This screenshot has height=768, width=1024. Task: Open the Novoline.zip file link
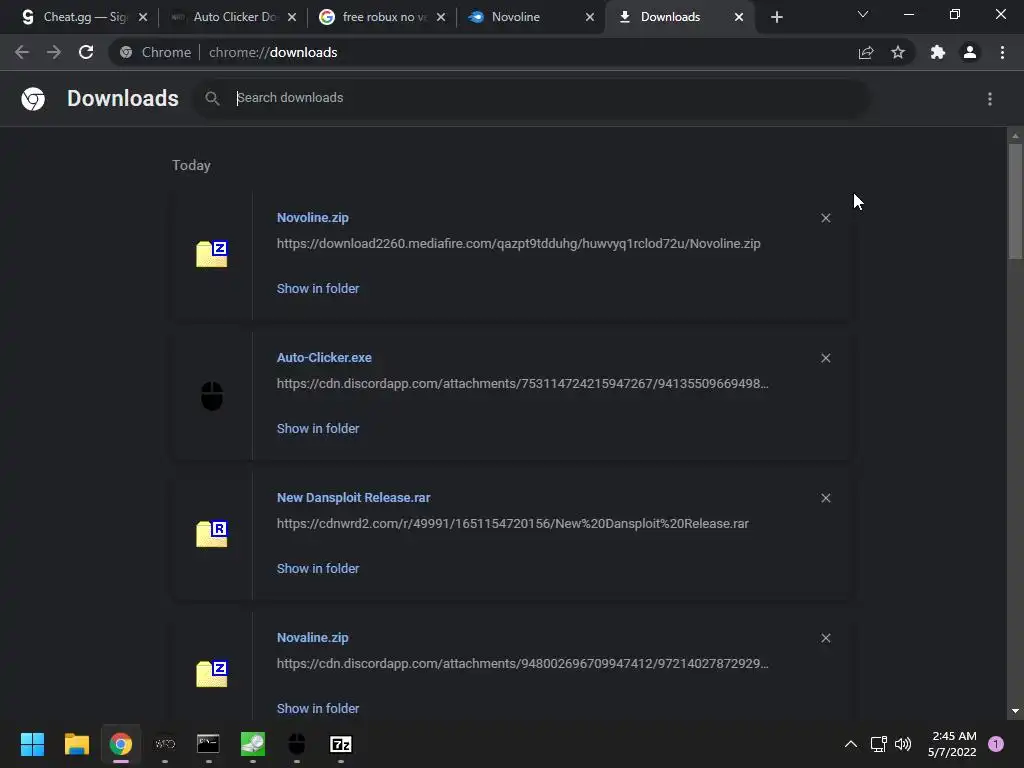click(x=313, y=217)
